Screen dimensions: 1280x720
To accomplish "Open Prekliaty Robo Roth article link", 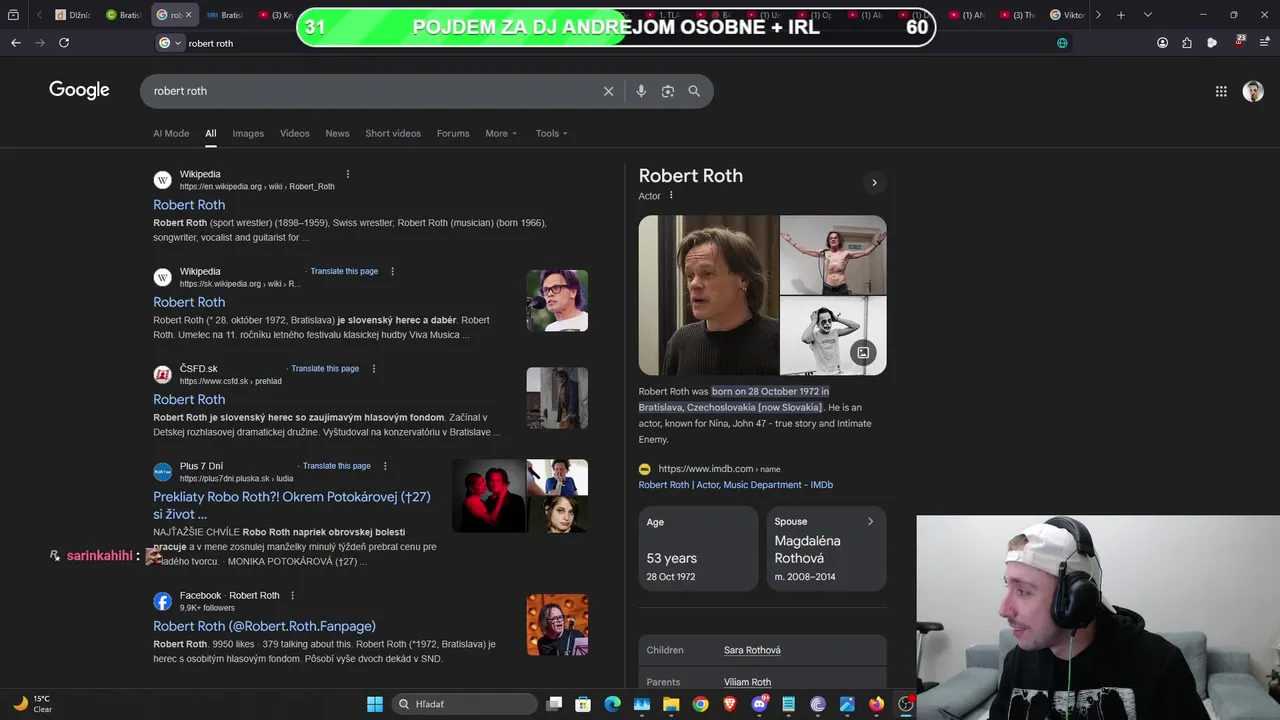I will click(292, 505).
